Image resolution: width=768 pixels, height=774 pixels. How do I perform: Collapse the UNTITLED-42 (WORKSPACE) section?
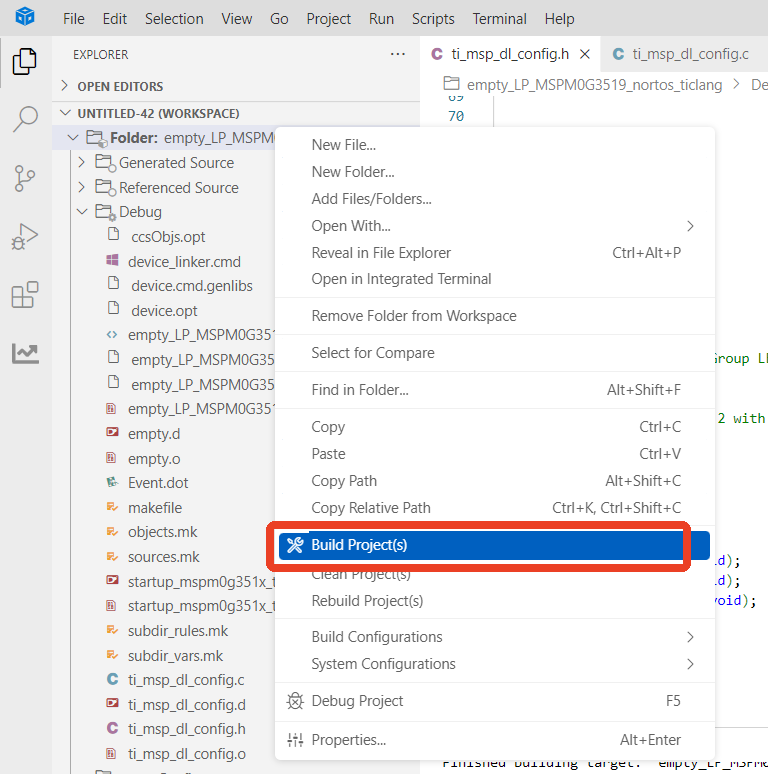[x=65, y=113]
